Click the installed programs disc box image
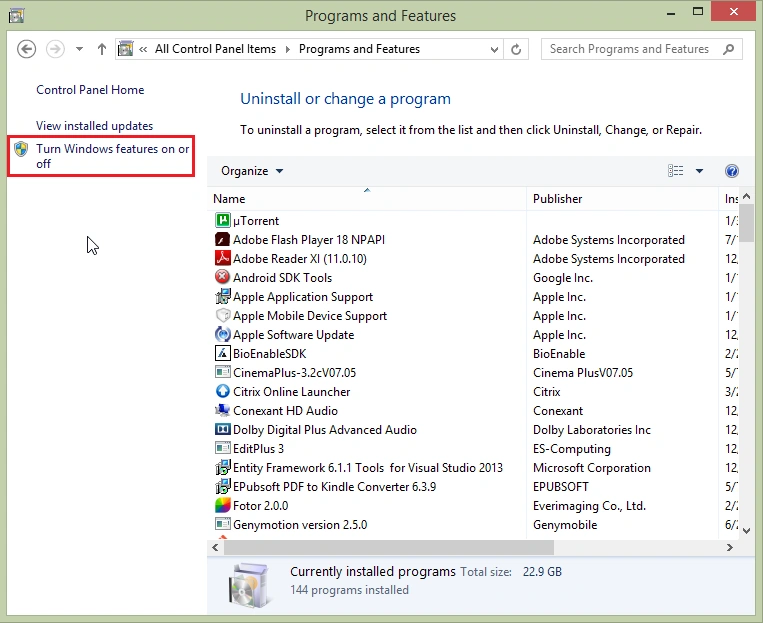 249,584
